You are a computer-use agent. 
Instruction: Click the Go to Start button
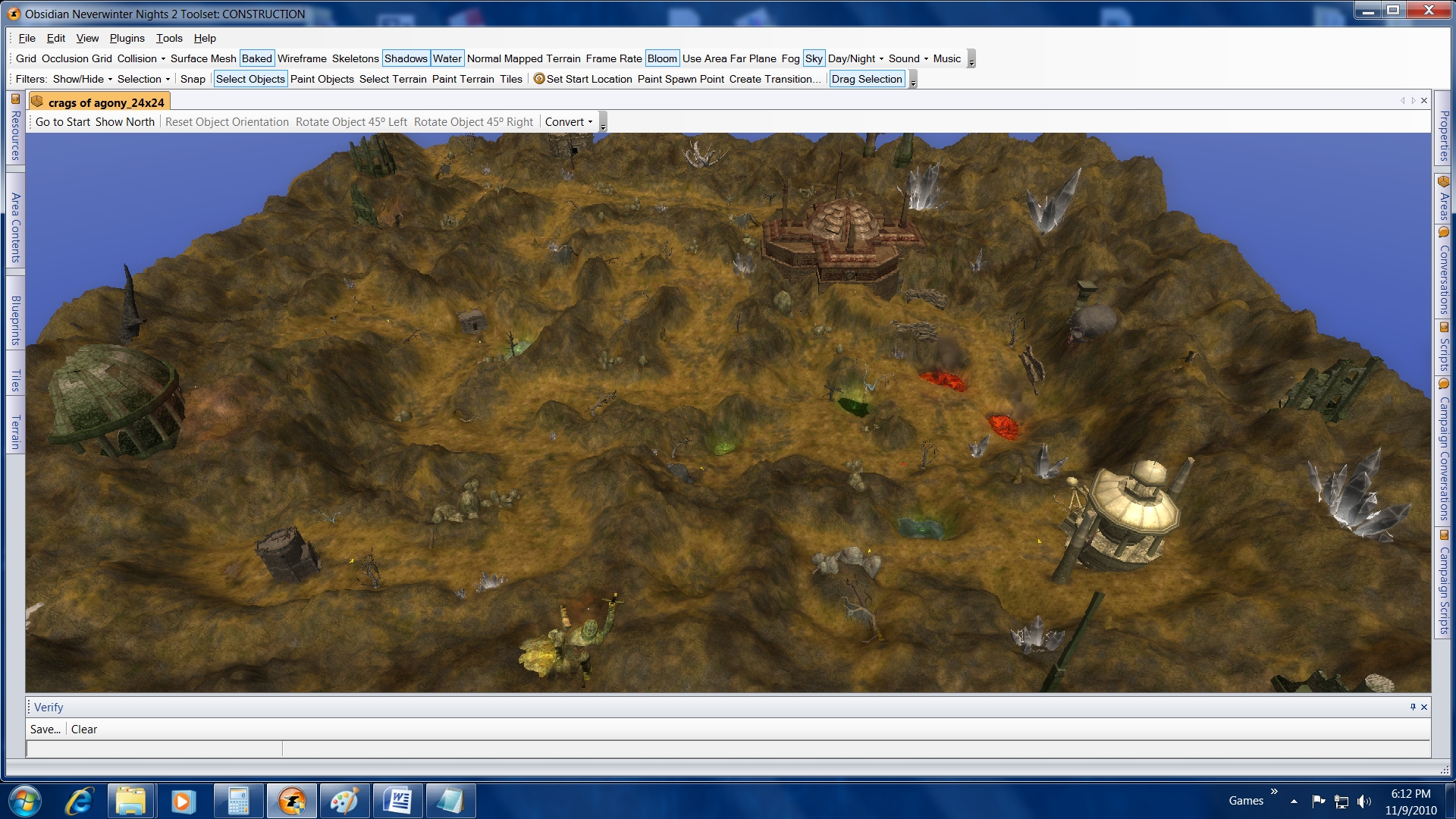coord(62,122)
